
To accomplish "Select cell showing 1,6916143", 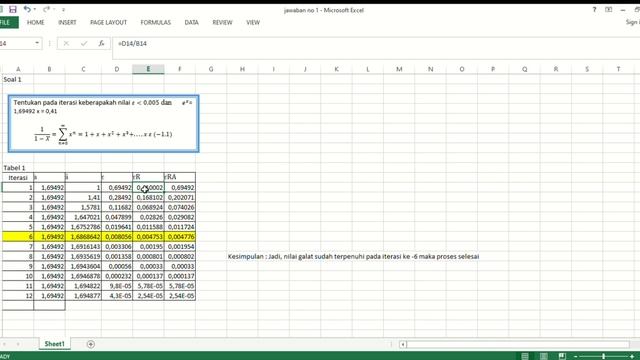I will pyautogui.click(x=83, y=247).
